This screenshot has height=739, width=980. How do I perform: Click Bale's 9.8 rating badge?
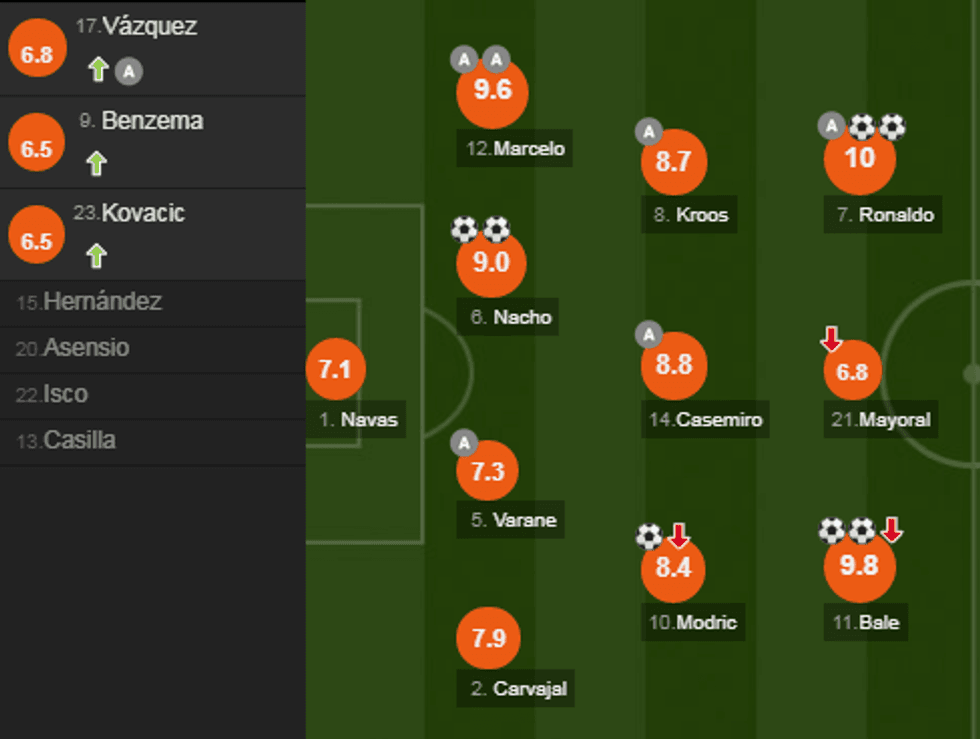[x=858, y=566]
